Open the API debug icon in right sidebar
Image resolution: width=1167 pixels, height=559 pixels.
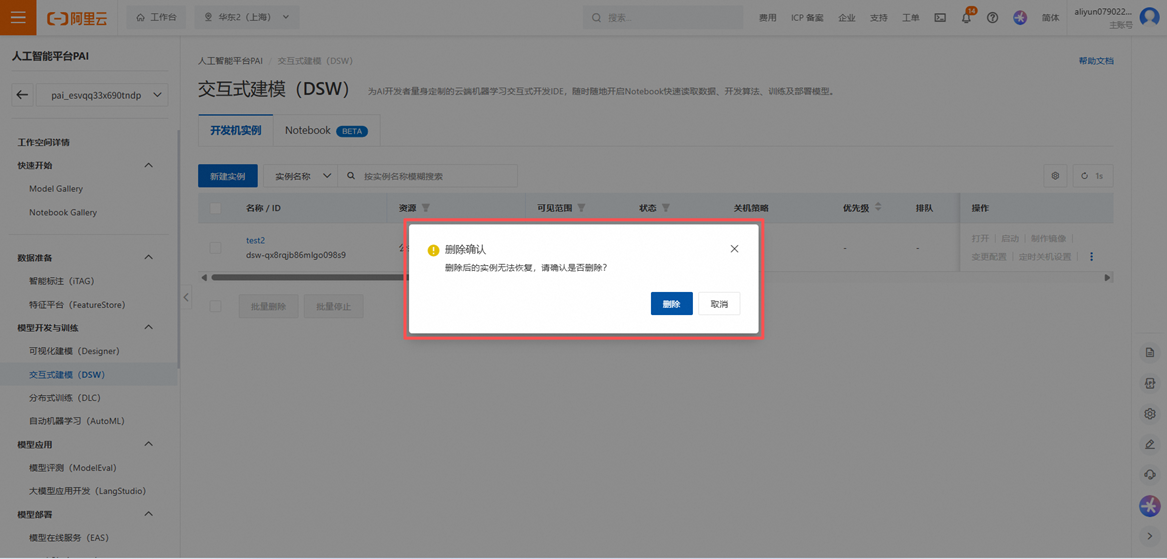tap(1150, 383)
